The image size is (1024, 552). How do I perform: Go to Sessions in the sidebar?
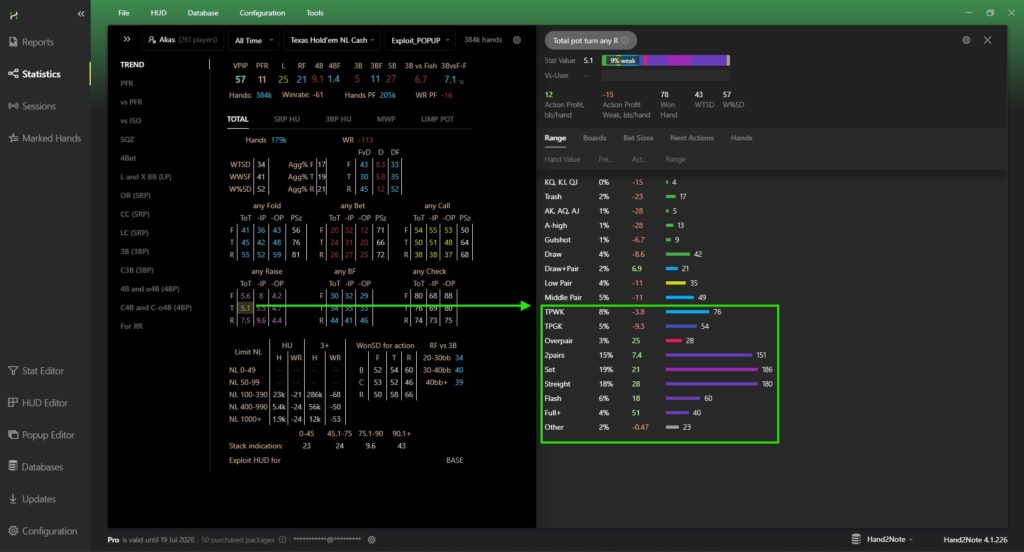point(38,106)
